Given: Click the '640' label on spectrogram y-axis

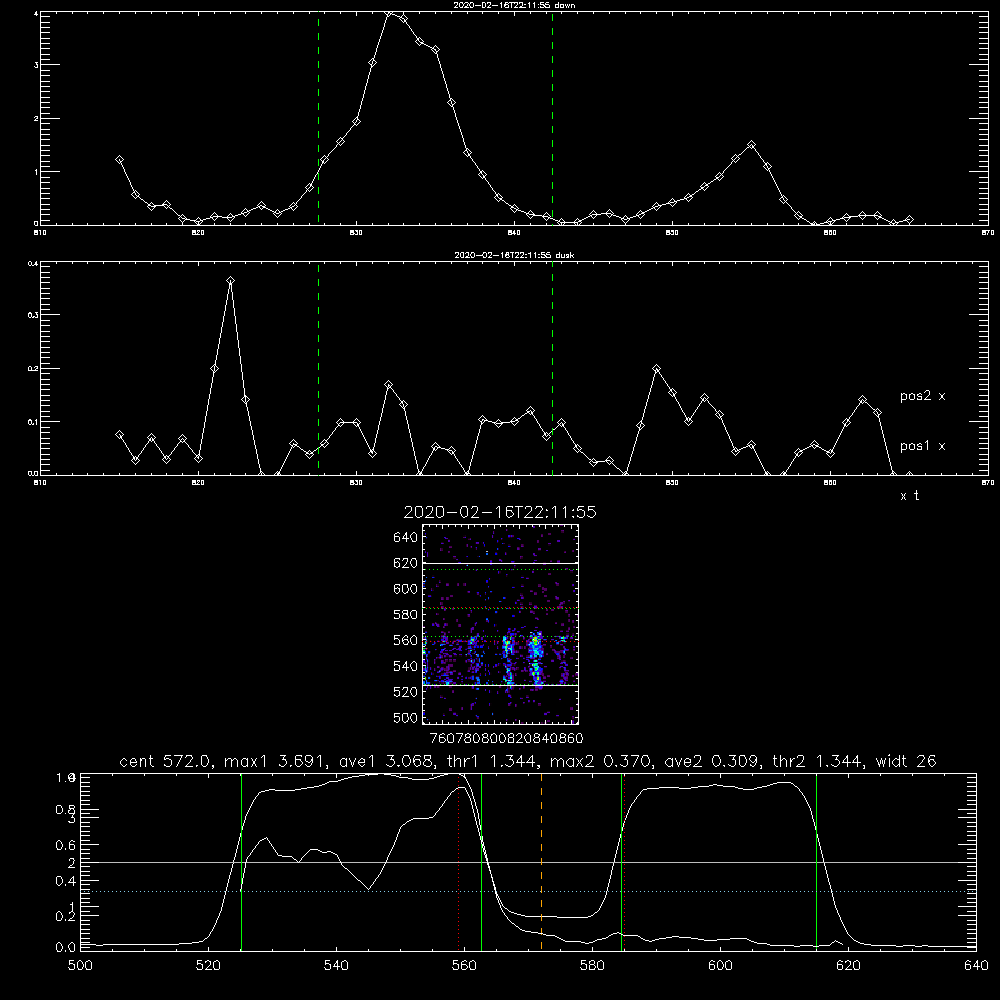Looking at the screenshot, I should (x=406, y=538).
